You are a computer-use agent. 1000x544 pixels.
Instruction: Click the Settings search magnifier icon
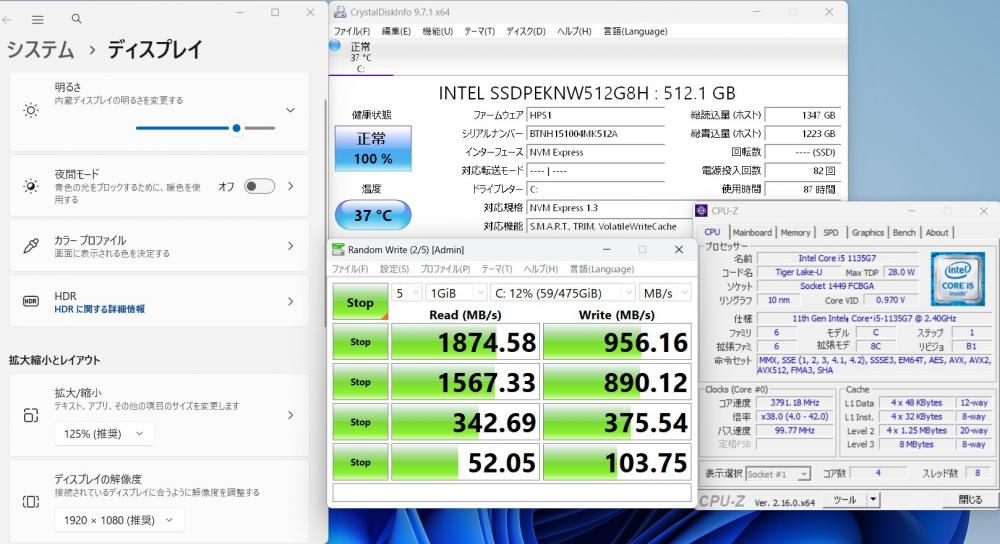[x=76, y=19]
